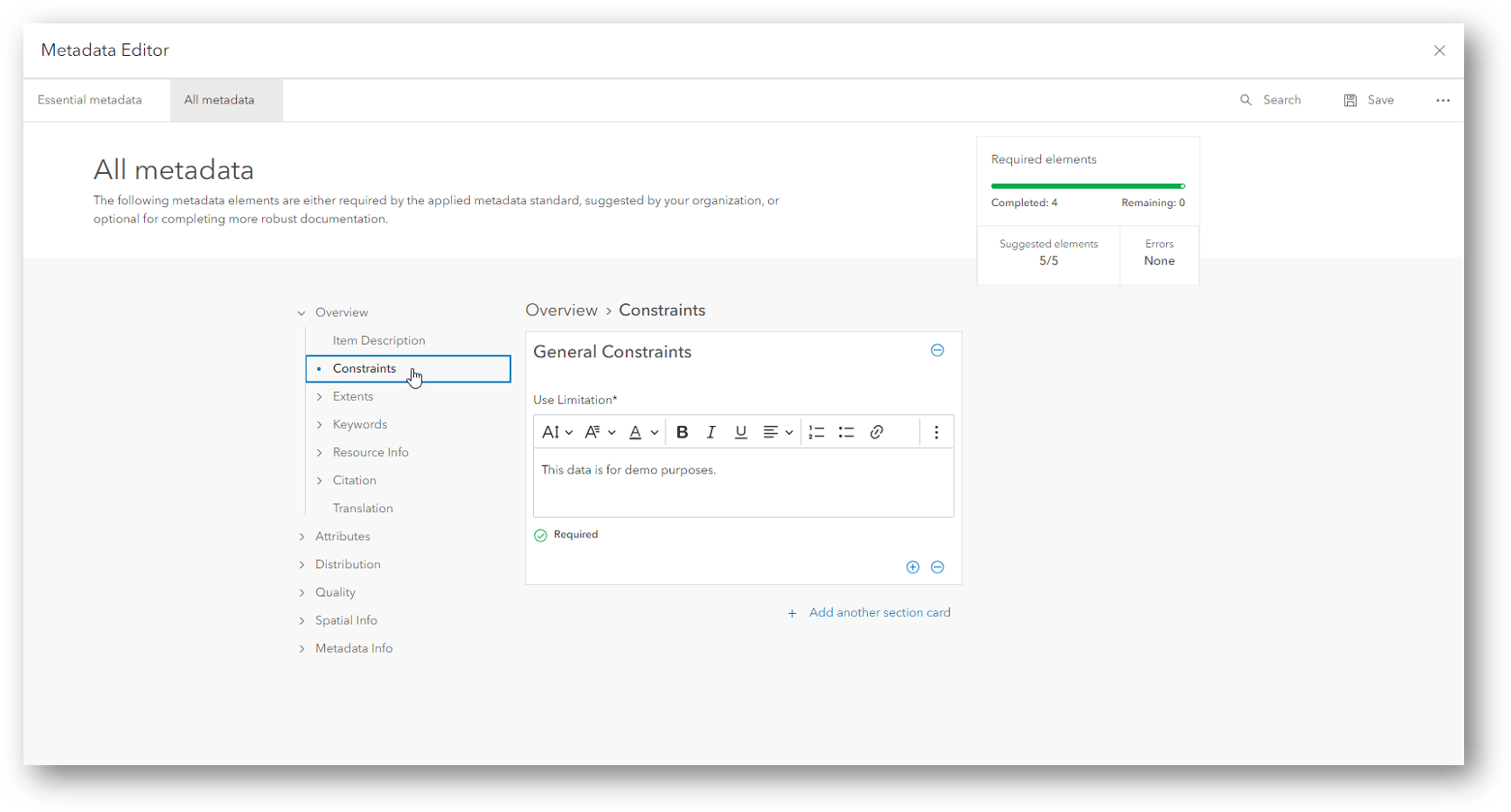Viewport: 1511px width, 812px height.
Task: Click the Required elements progress bar
Action: coord(1087,186)
